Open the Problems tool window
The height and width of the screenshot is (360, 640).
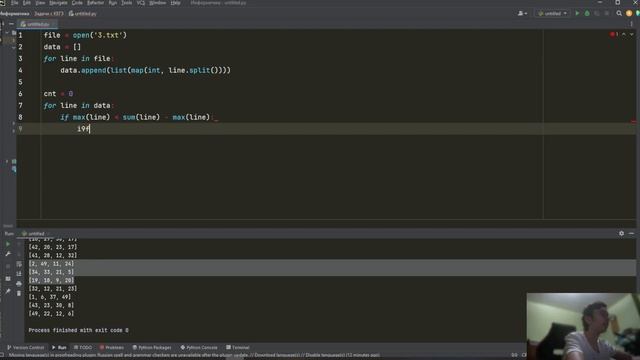click(x=111, y=347)
